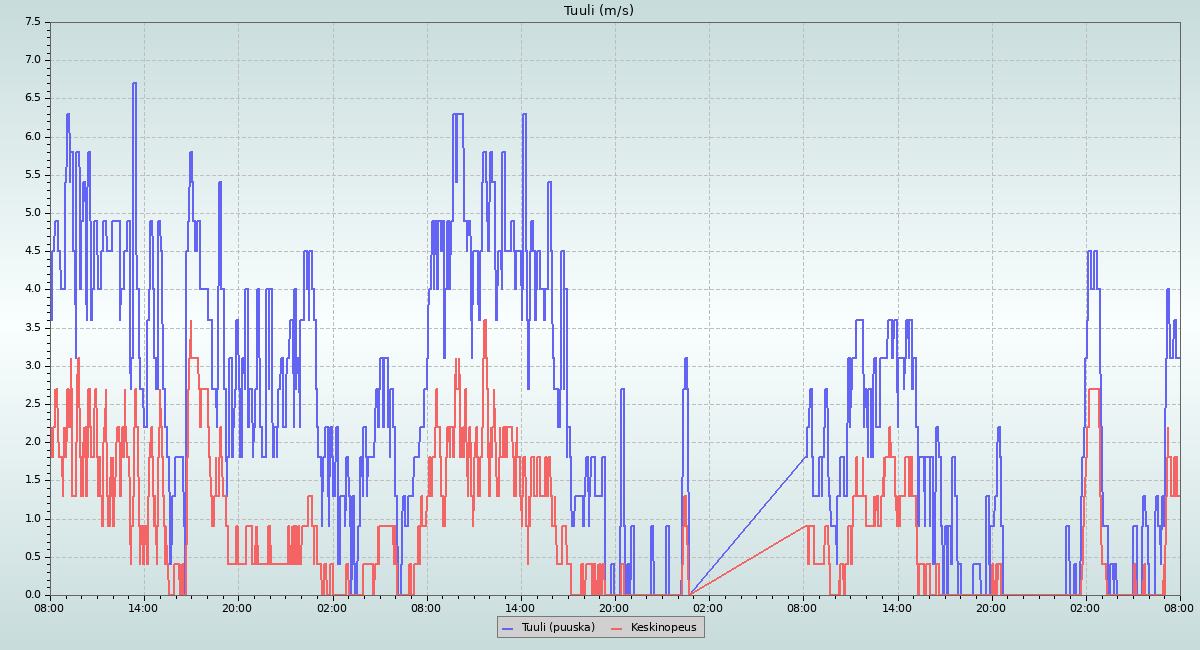Viewport: 1200px width, 650px height.
Task: Click the last 14:00 label on the x-axis
Action: pyautogui.click(x=897, y=607)
